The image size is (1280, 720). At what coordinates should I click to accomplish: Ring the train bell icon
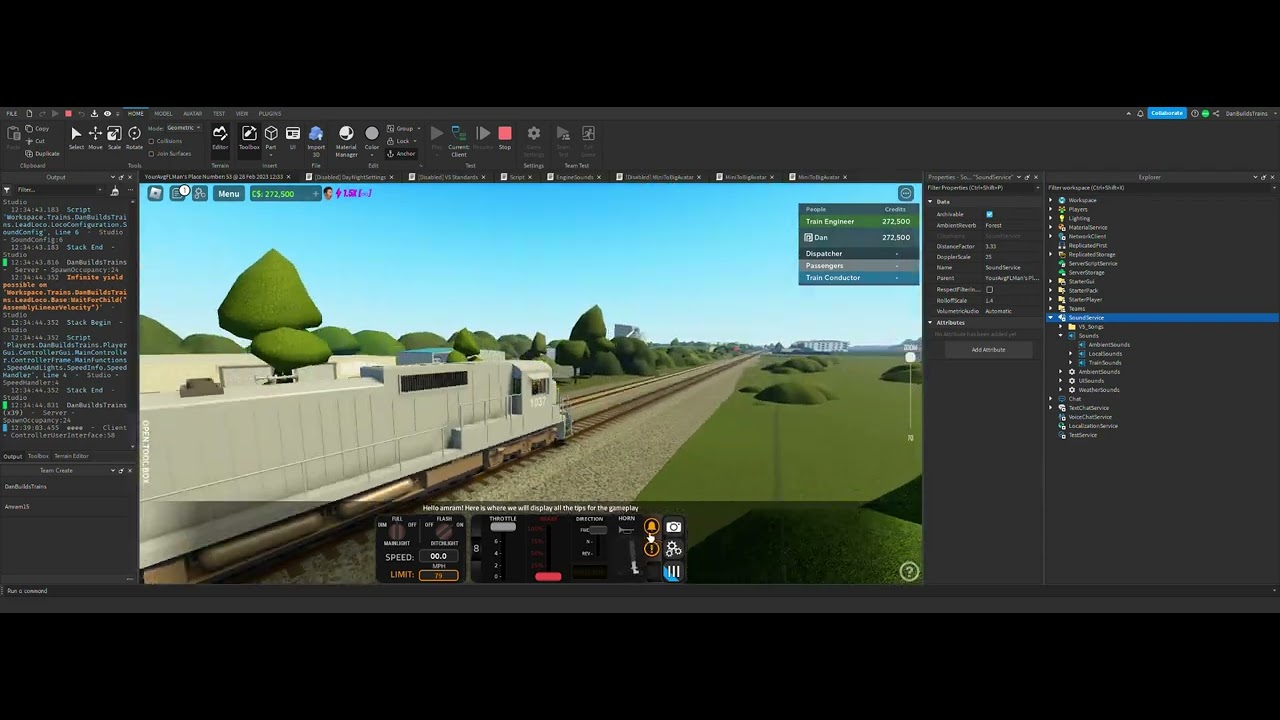(651, 527)
